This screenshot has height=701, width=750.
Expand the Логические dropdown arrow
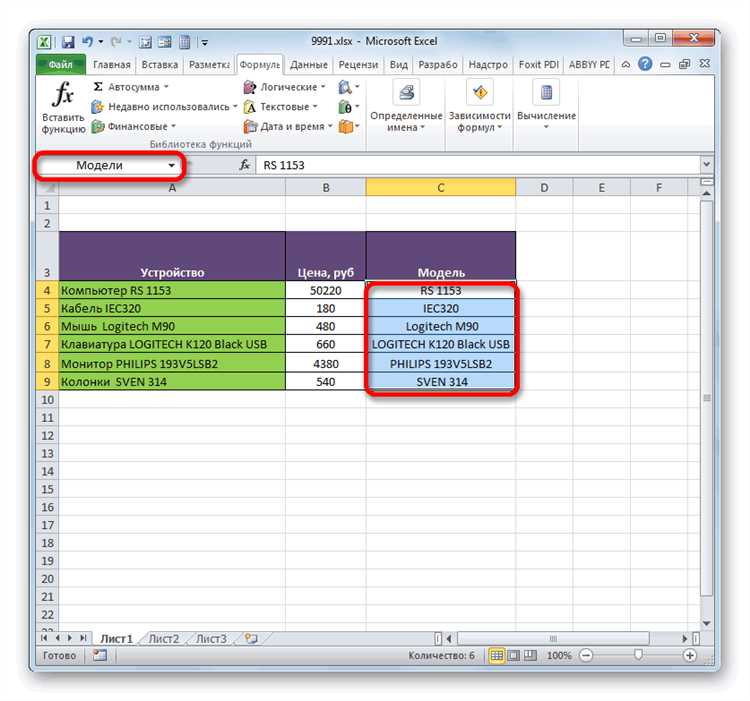click(x=323, y=87)
